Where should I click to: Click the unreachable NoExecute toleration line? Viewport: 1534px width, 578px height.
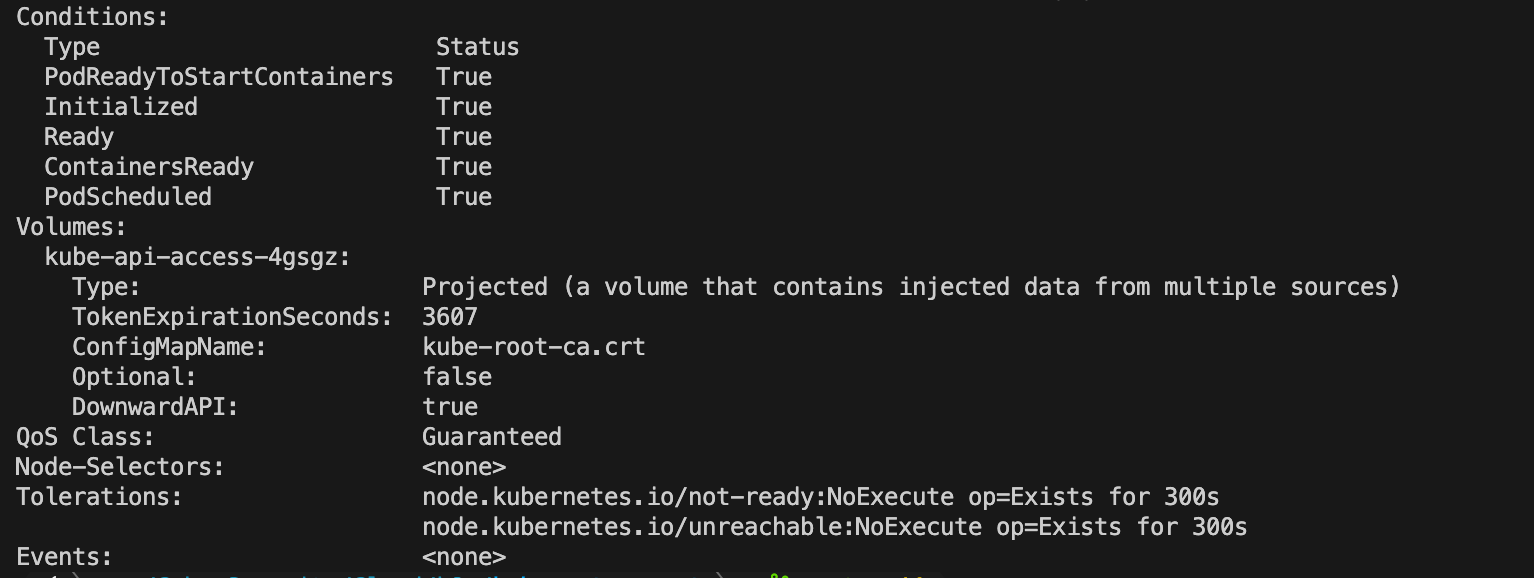(x=834, y=527)
